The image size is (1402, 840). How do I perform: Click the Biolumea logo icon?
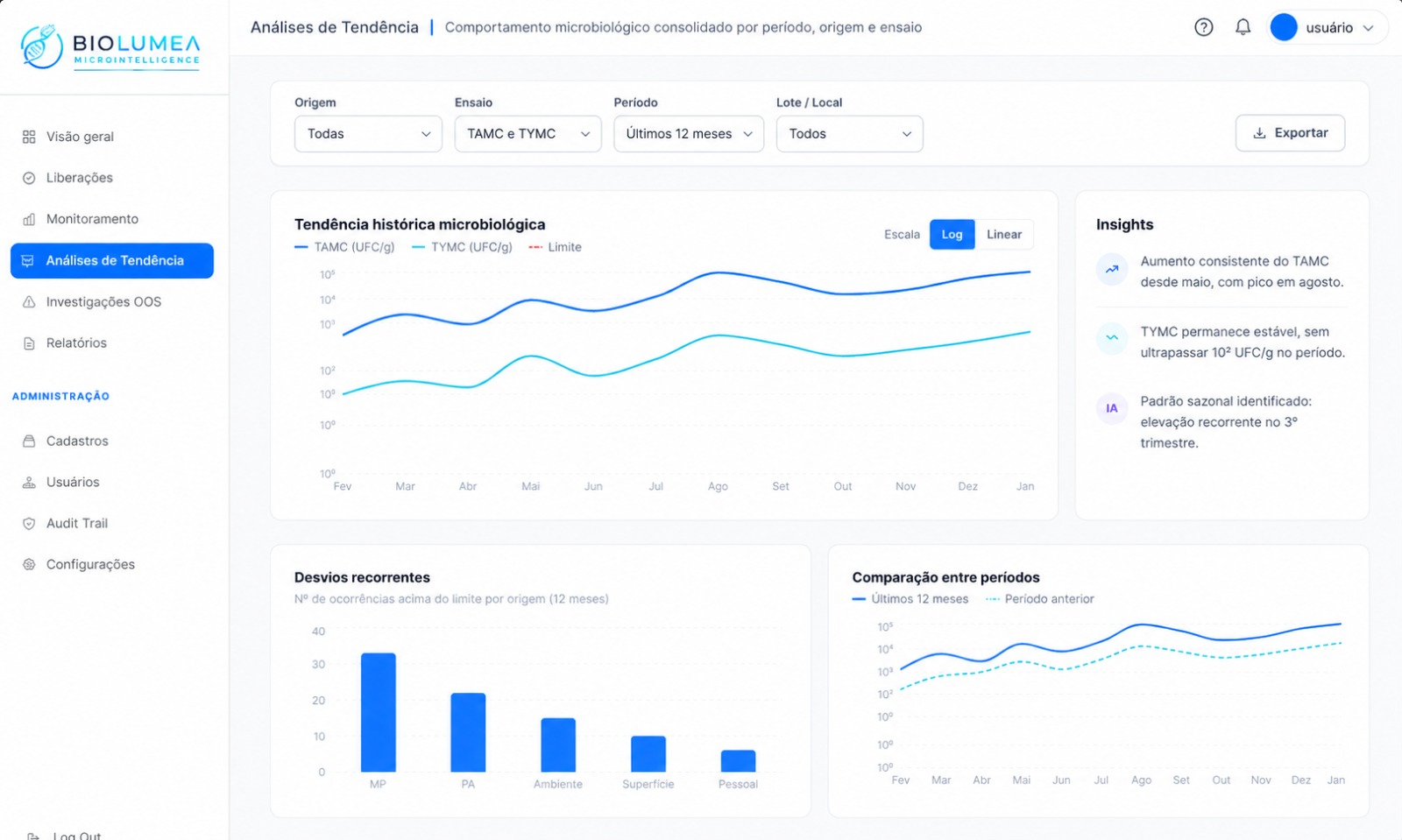(41, 46)
